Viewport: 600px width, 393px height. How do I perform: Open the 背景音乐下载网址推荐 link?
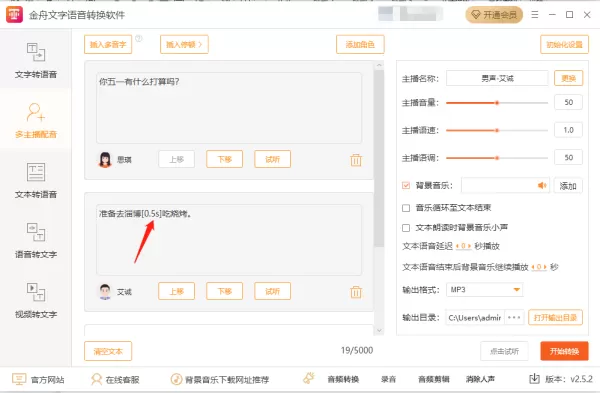(x=220, y=379)
